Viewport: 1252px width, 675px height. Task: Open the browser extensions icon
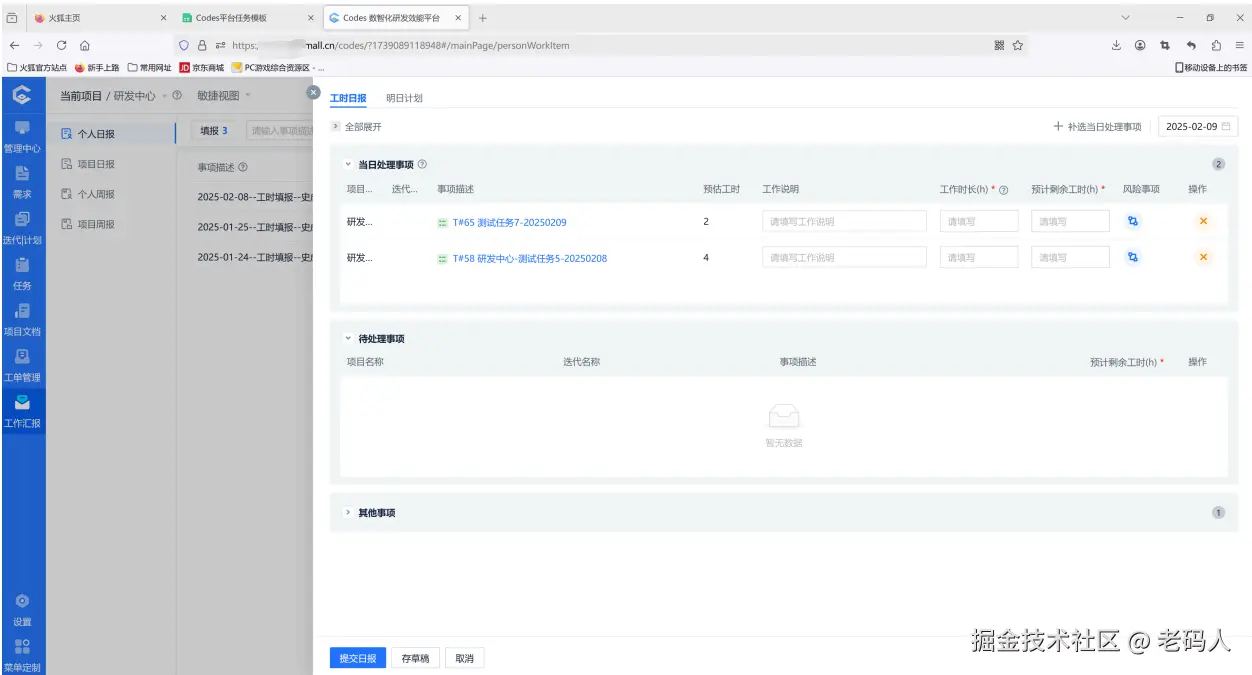(1216, 45)
